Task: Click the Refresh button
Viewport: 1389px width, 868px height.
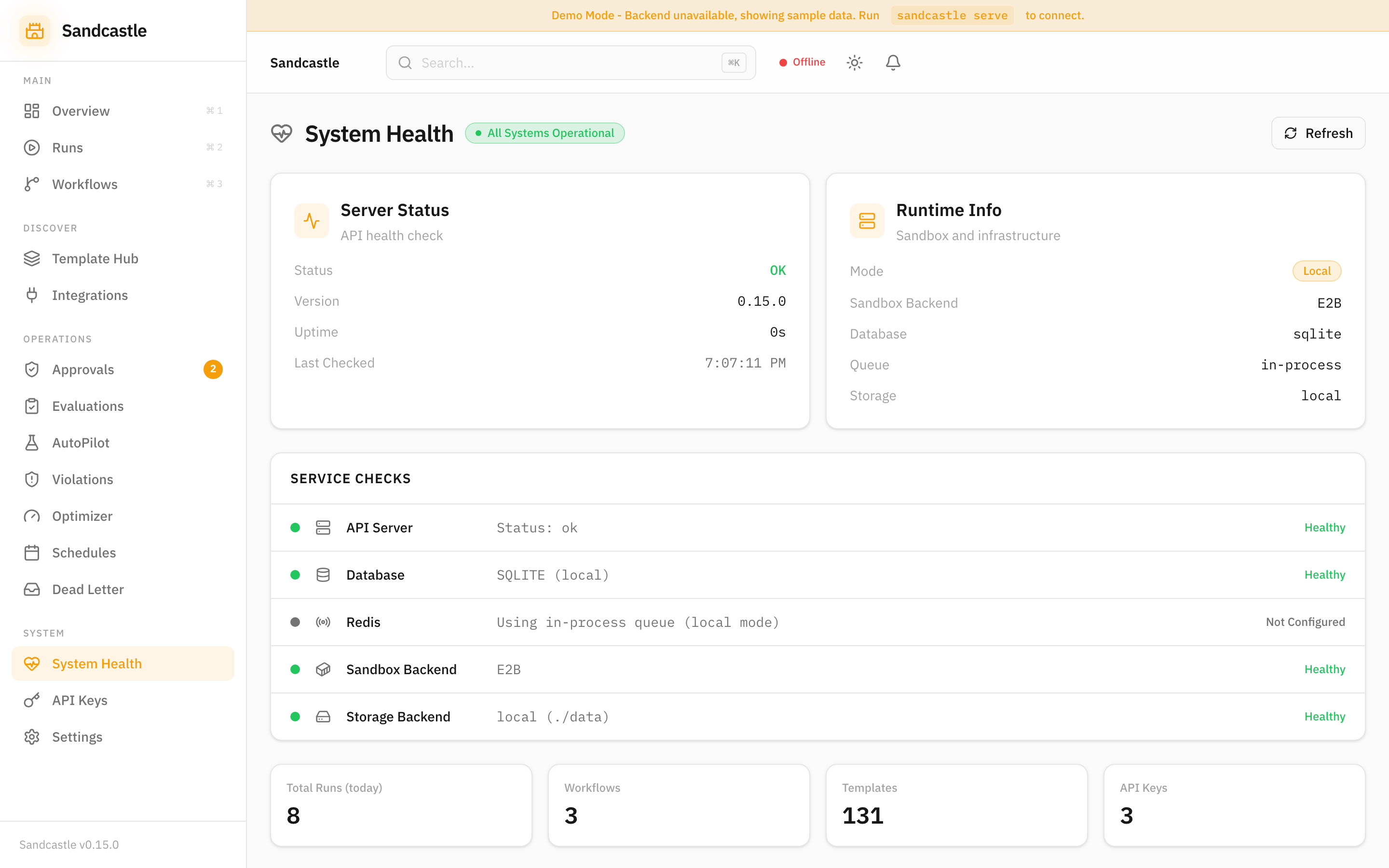Action: coord(1319,133)
